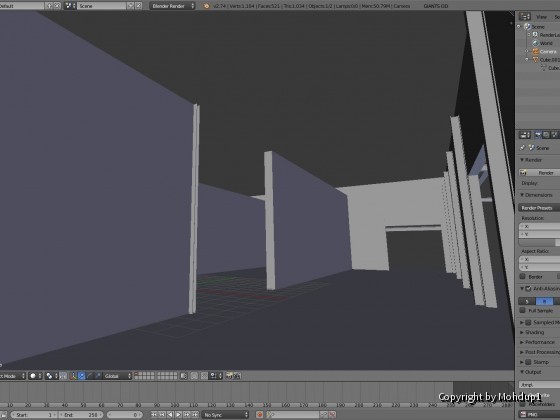This screenshot has width=560, height=420.
Task: Click the Resolution Y field
Action: (539, 234)
